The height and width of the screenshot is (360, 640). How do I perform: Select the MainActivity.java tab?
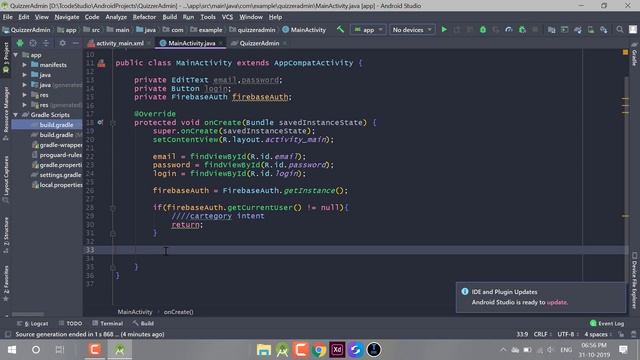coord(191,43)
